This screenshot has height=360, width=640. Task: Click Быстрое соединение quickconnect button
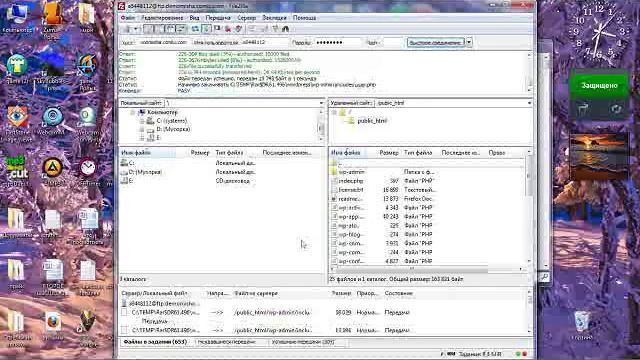pyautogui.click(x=436, y=42)
